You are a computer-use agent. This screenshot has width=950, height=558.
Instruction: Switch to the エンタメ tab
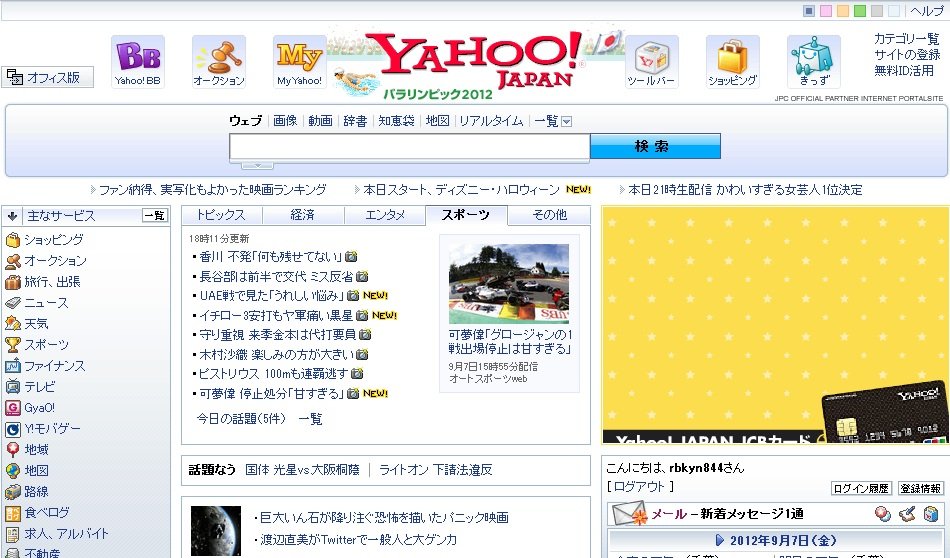coord(385,215)
